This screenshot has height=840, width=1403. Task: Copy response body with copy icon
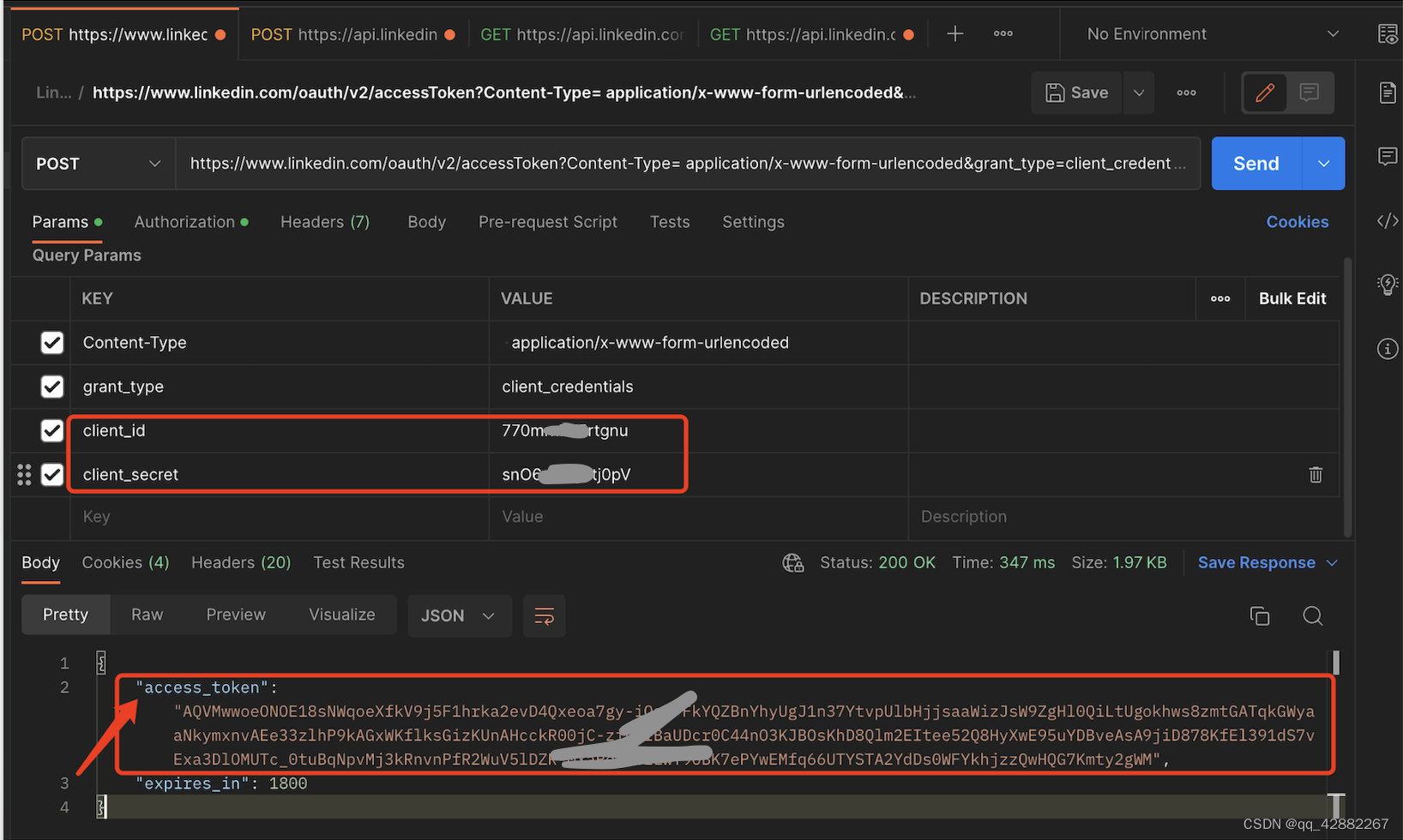pos(1259,615)
